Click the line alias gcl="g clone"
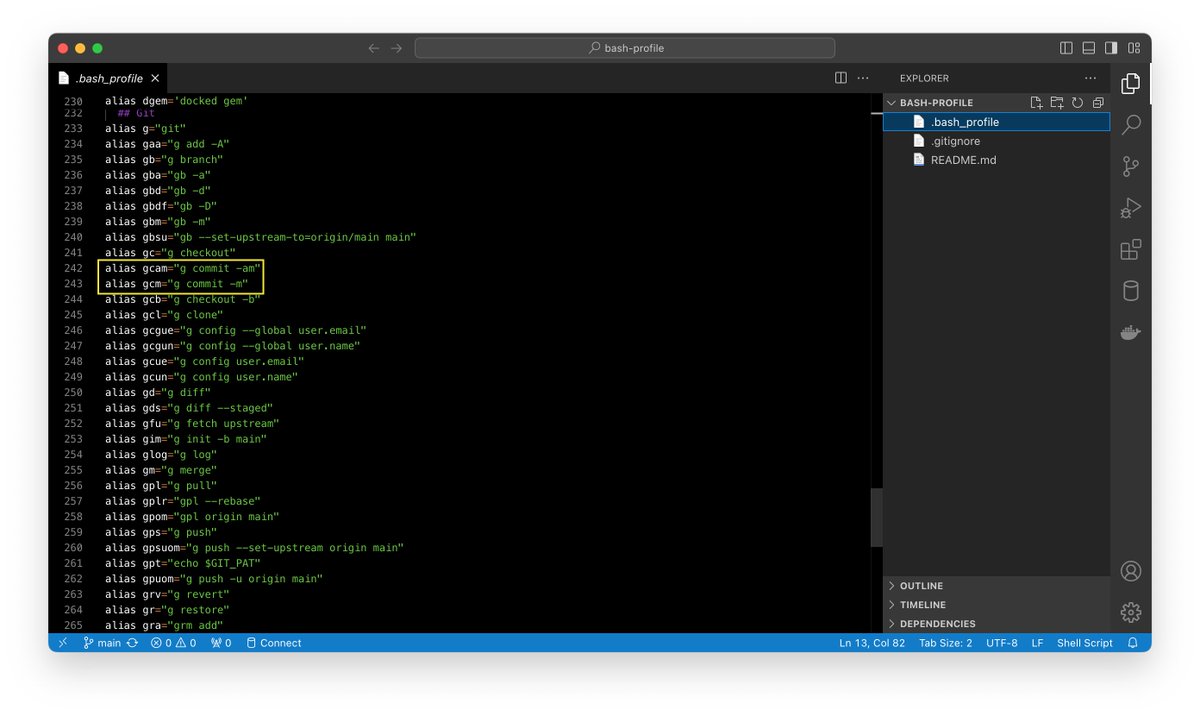 coord(164,315)
